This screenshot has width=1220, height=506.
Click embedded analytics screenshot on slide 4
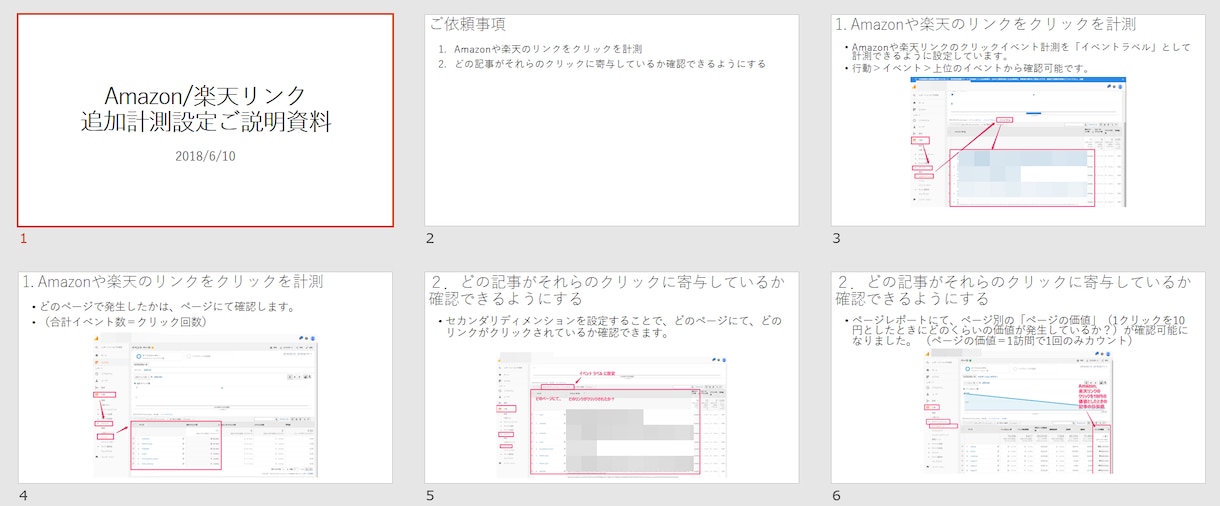pyautogui.click(x=206, y=403)
